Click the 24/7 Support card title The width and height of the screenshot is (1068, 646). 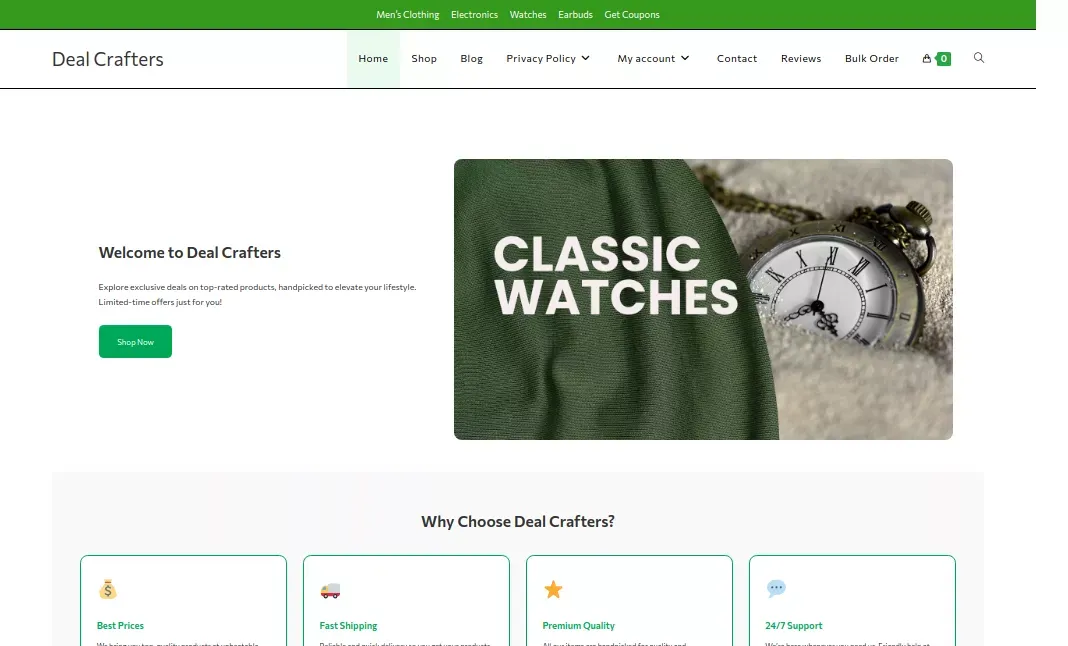point(794,626)
